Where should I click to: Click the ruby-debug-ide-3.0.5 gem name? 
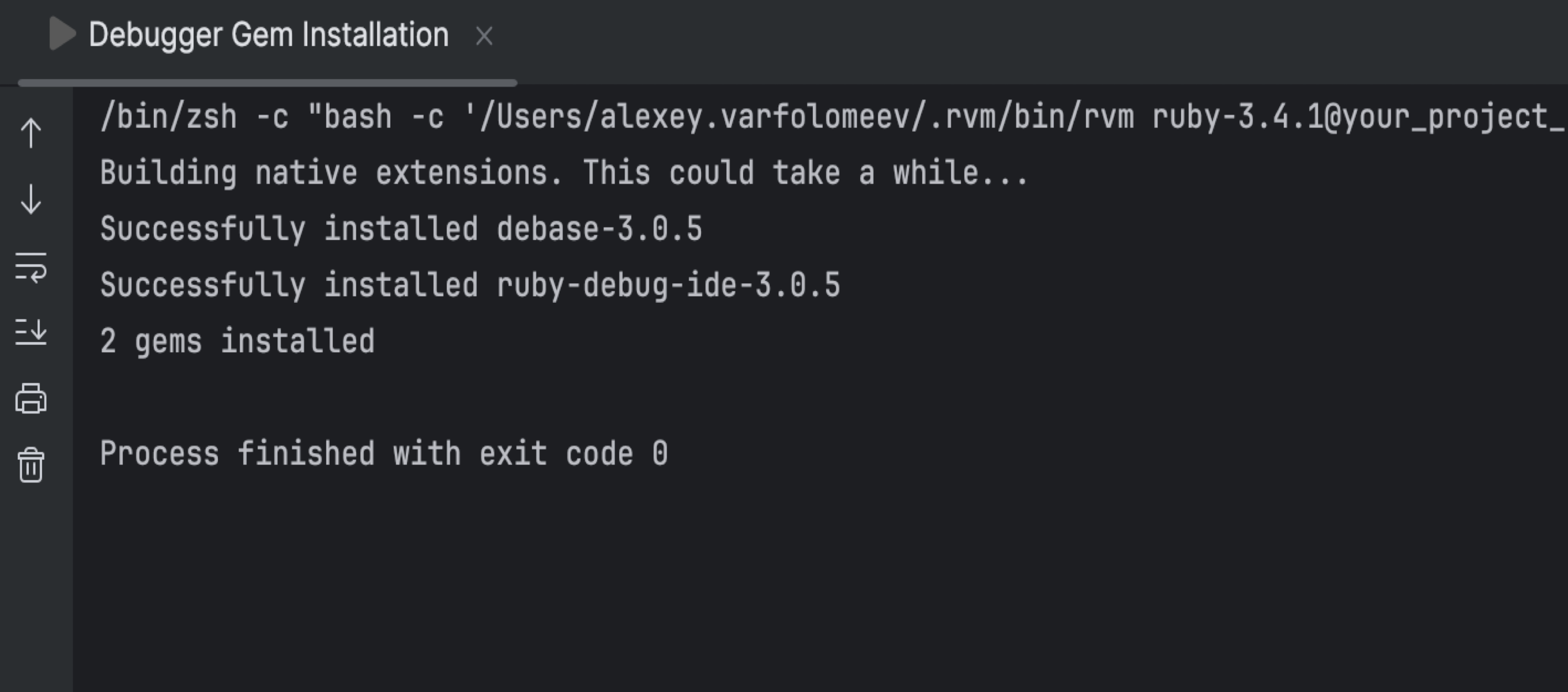(668, 285)
